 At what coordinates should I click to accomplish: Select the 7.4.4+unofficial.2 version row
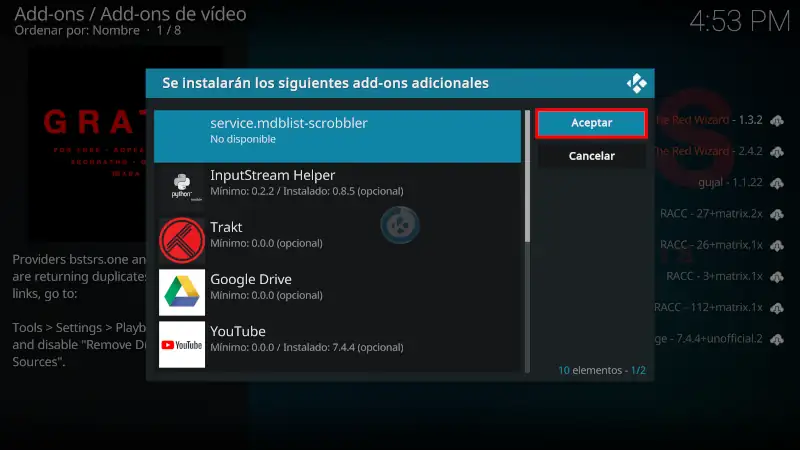(x=722, y=338)
